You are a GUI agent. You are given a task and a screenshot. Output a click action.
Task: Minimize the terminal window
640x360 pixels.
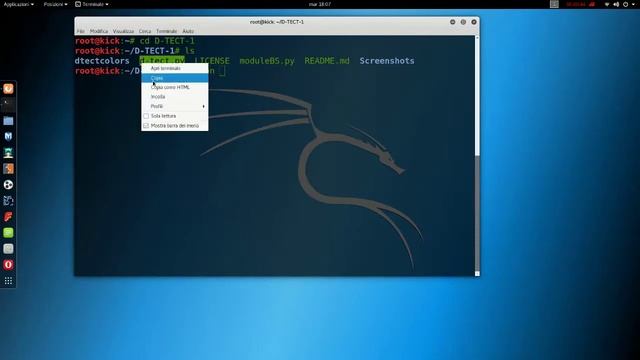coord(453,22)
